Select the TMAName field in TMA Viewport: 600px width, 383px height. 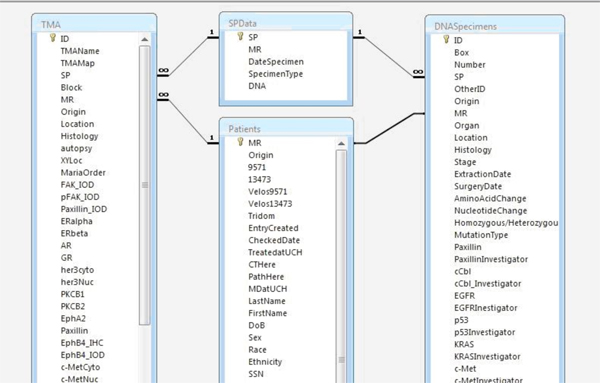[x=80, y=51]
